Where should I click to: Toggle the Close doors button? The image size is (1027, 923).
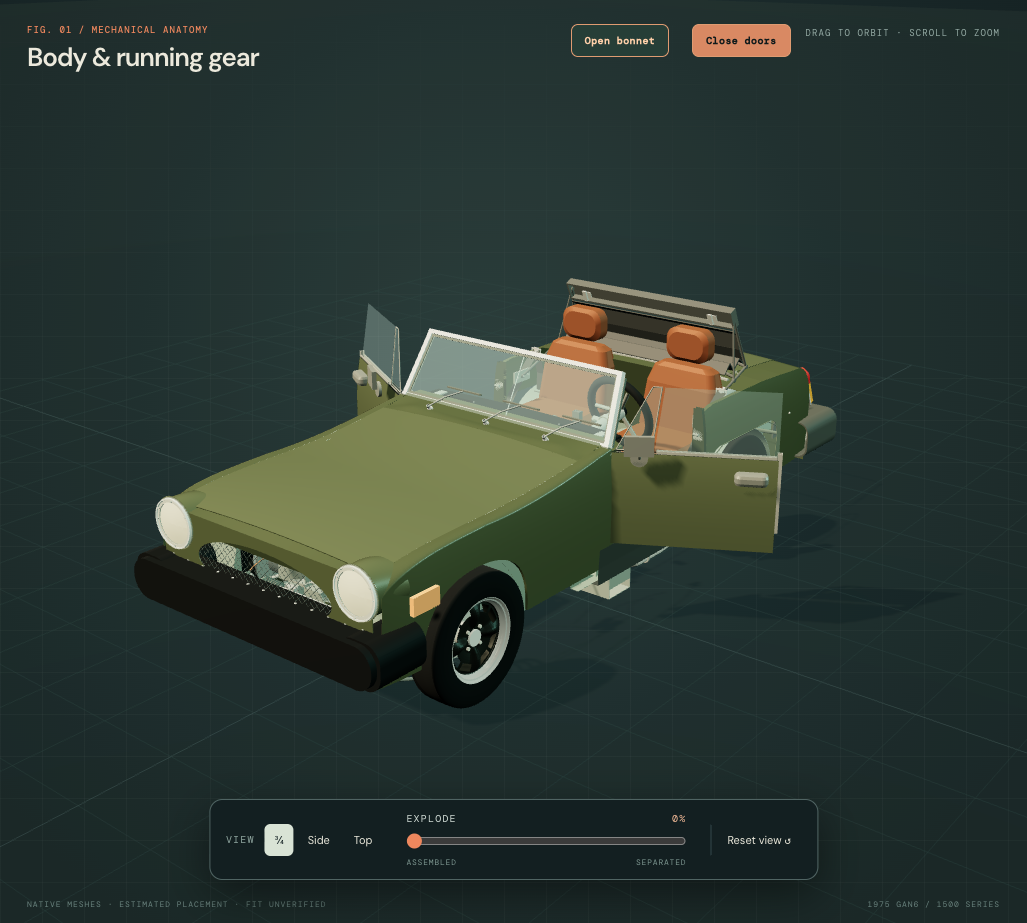741,41
